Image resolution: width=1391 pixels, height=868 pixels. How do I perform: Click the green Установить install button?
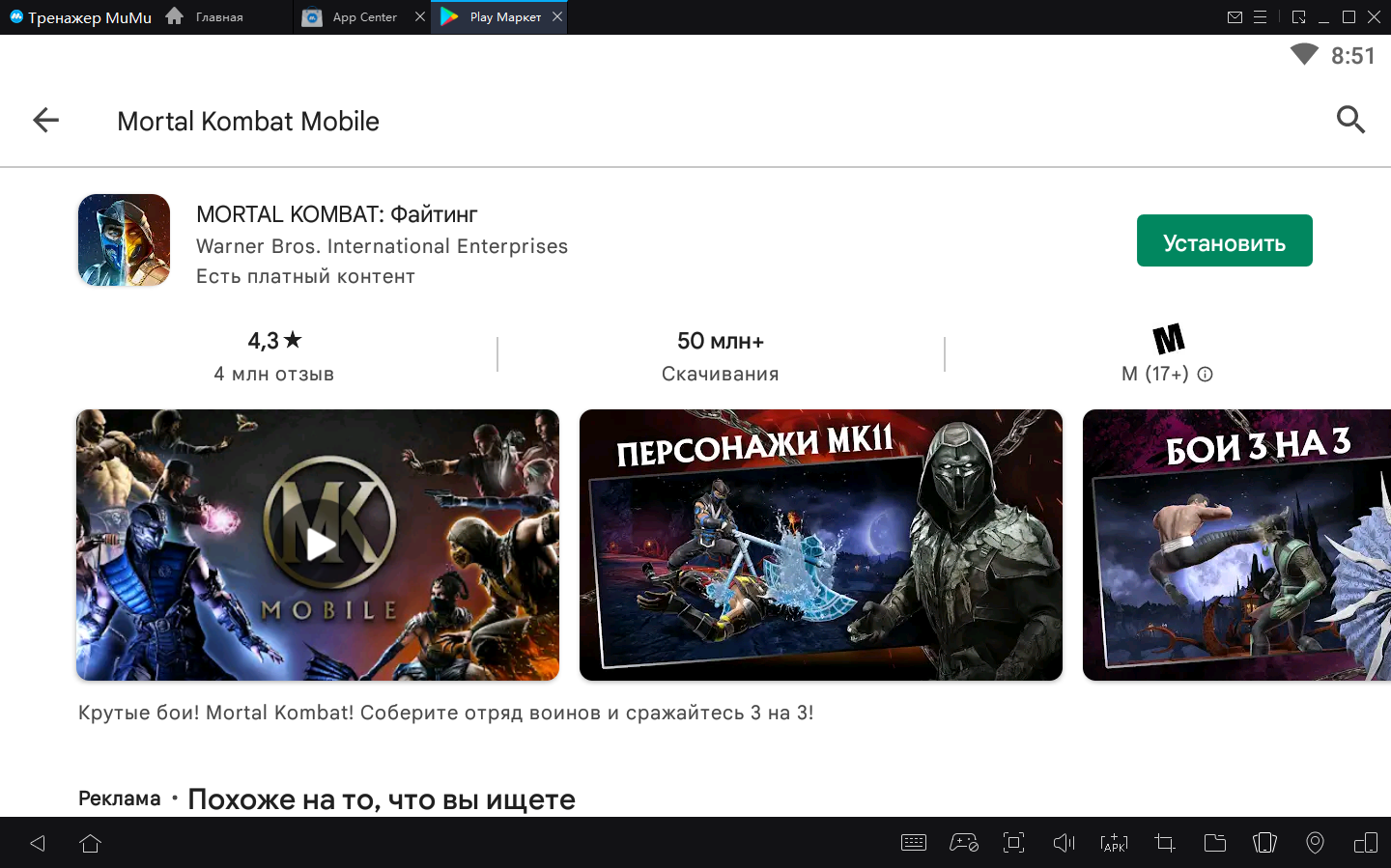tap(1224, 240)
